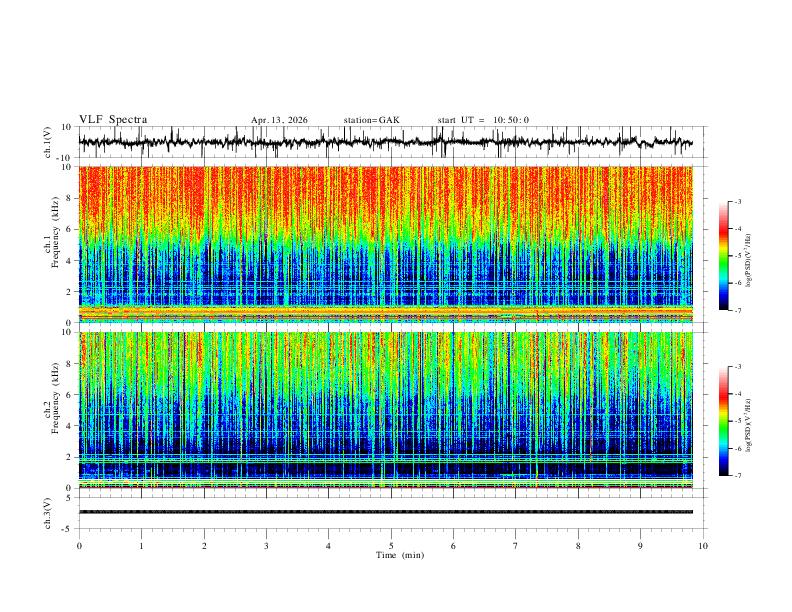Click the time axis tick '10'
792x612 pixels.
click(x=703, y=546)
